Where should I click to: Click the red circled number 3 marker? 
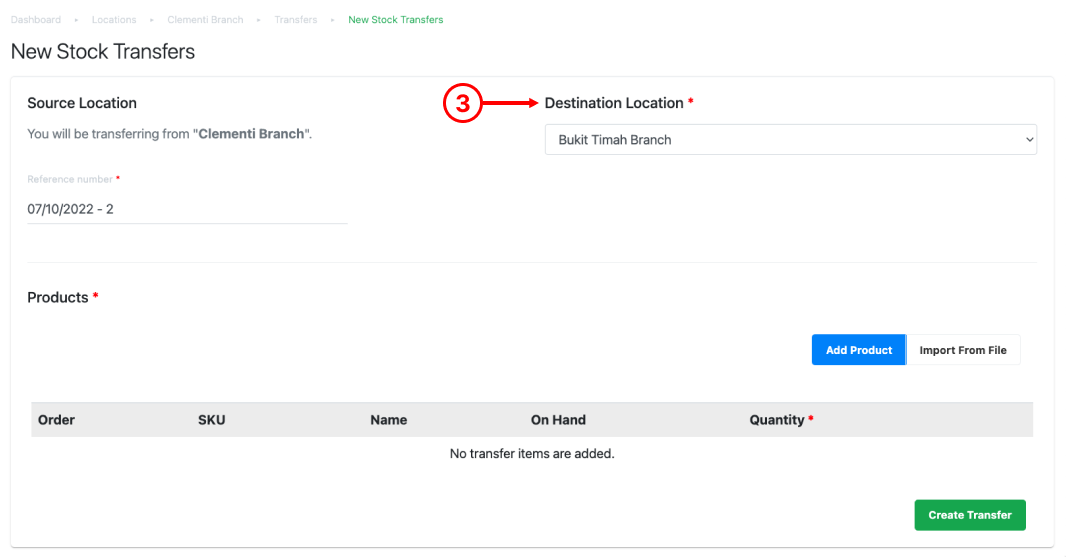coord(462,103)
